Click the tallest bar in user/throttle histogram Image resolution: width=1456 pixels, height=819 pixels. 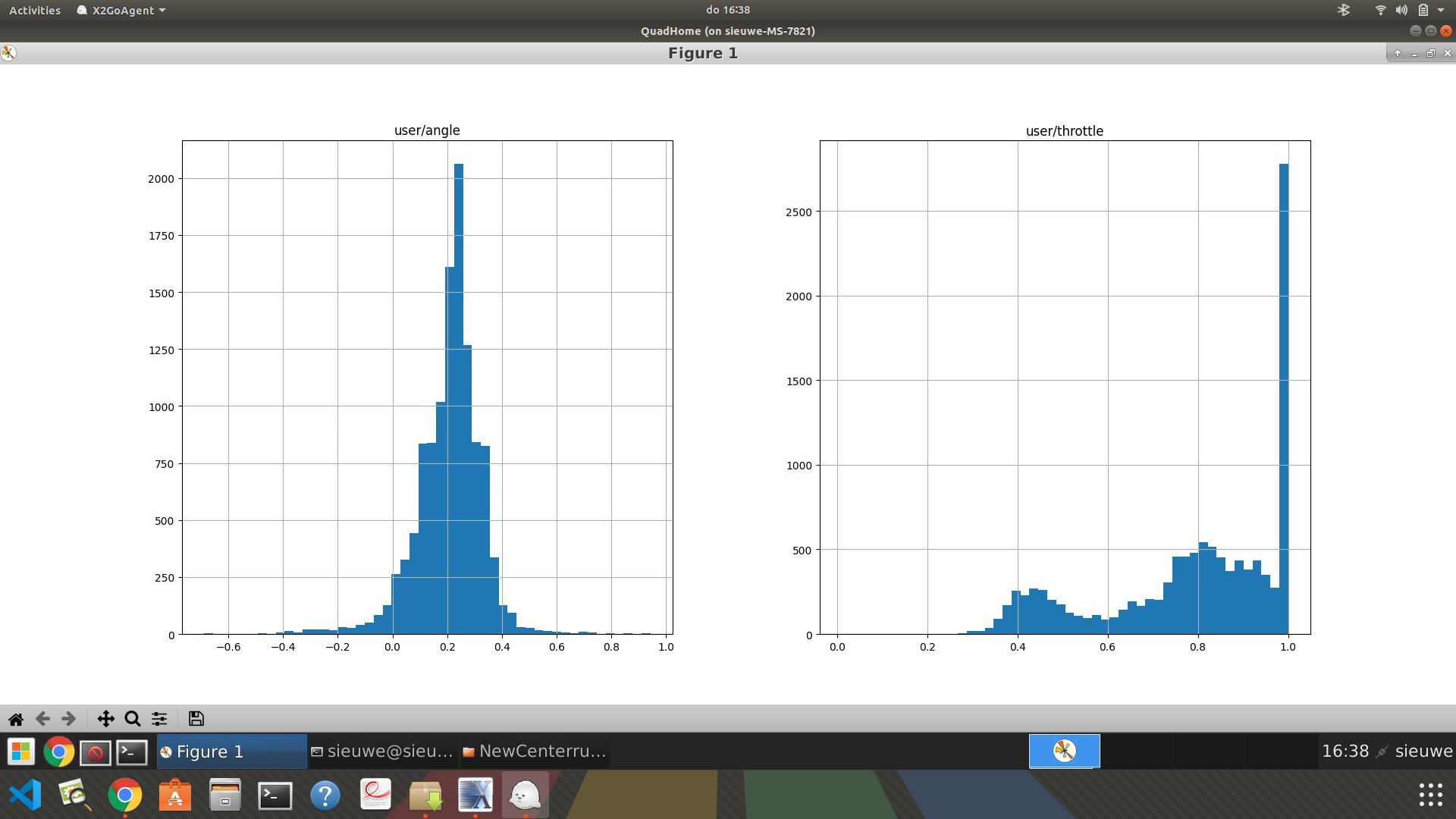click(x=1283, y=394)
